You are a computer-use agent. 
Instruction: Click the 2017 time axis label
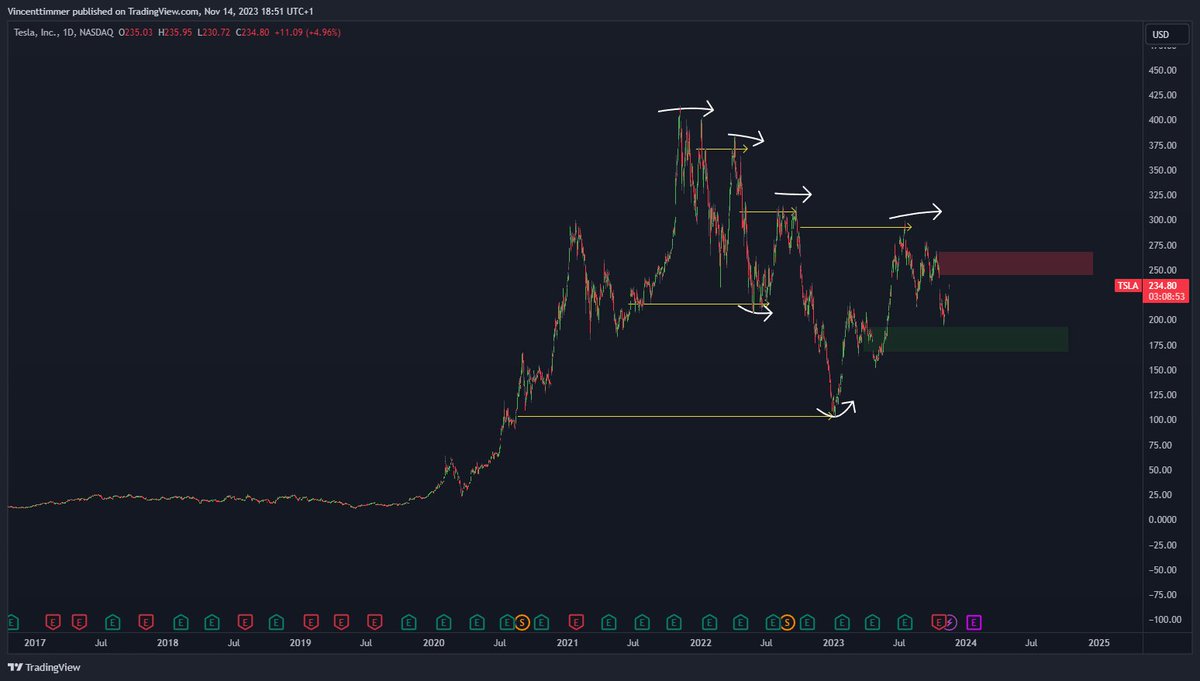click(x=35, y=644)
